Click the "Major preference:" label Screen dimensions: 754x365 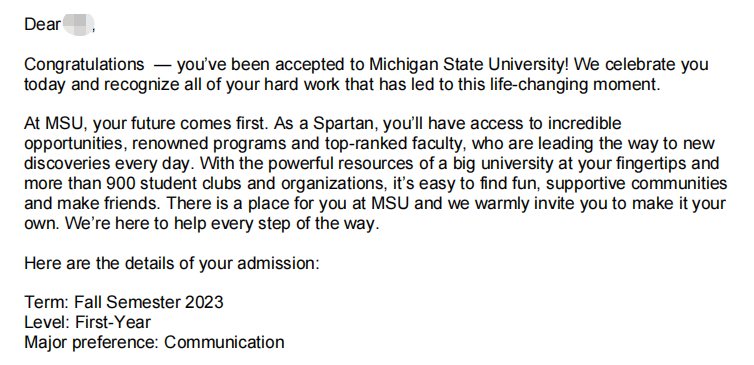92,342
